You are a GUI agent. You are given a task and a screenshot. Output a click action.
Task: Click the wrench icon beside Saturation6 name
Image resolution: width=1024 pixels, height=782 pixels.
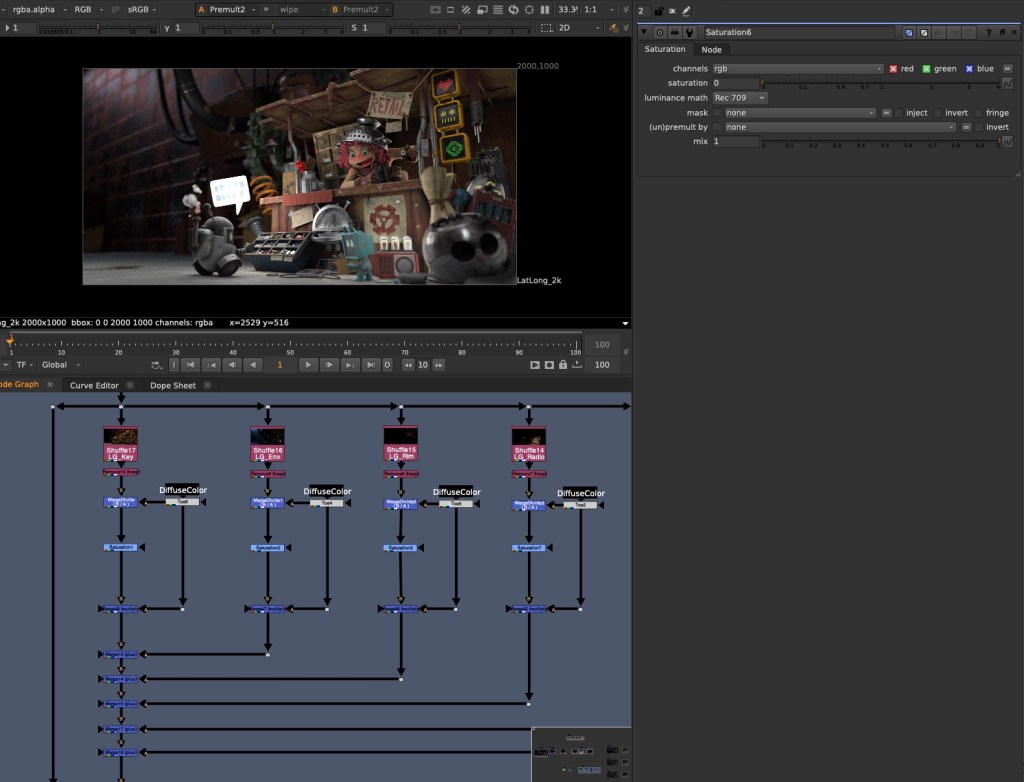point(689,33)
